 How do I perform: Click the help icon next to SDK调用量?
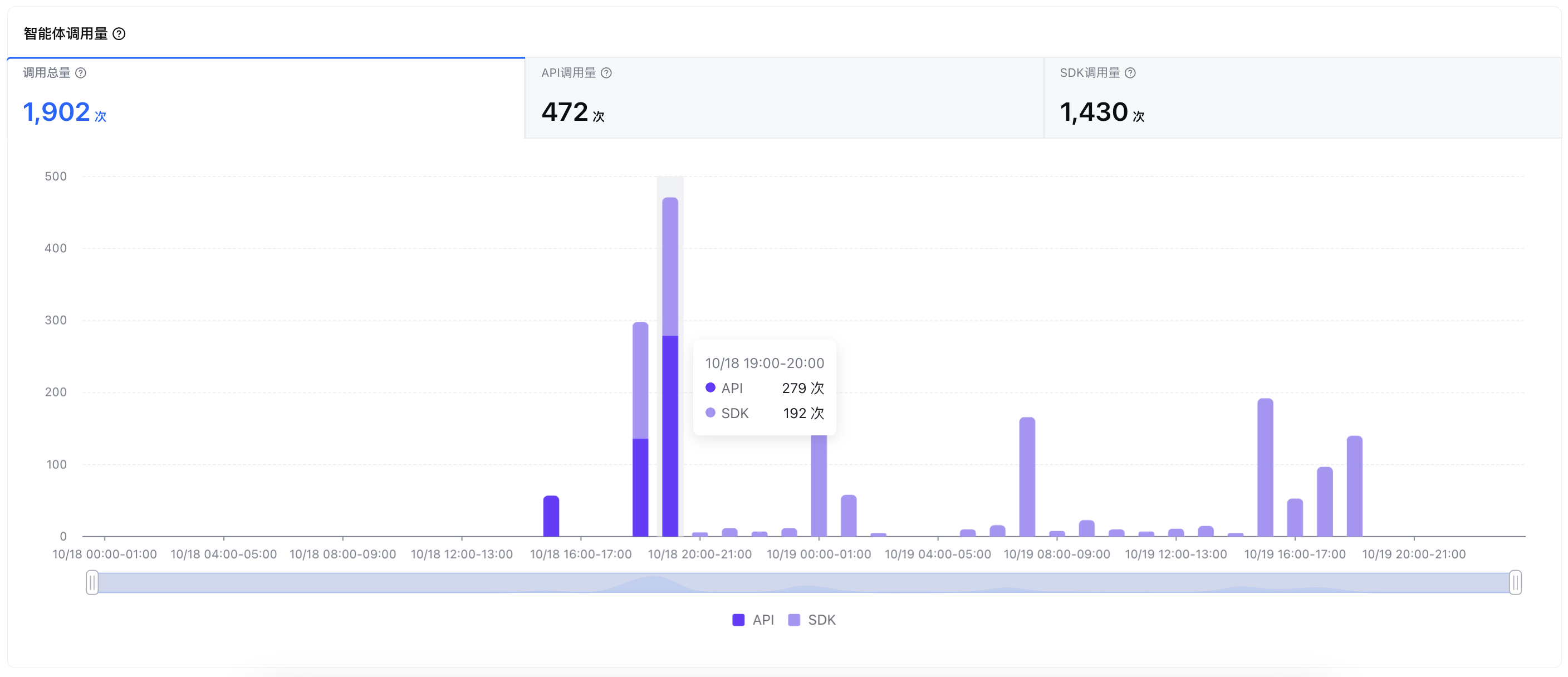1130,73
